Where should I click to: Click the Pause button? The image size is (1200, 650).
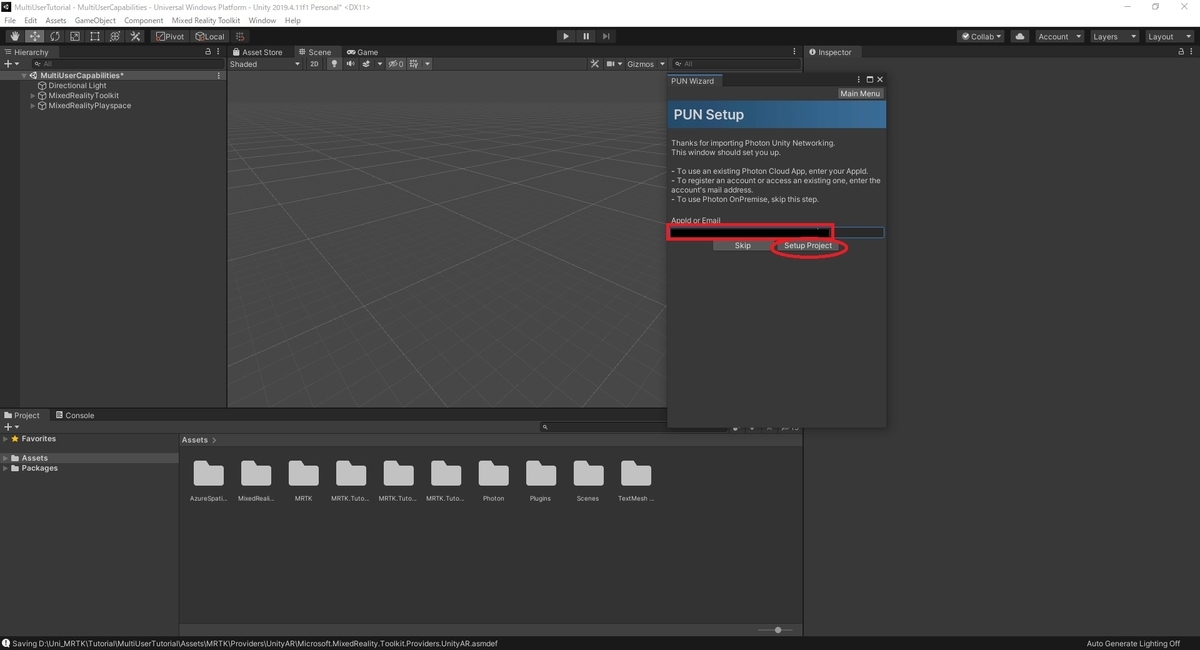point(586,37)
